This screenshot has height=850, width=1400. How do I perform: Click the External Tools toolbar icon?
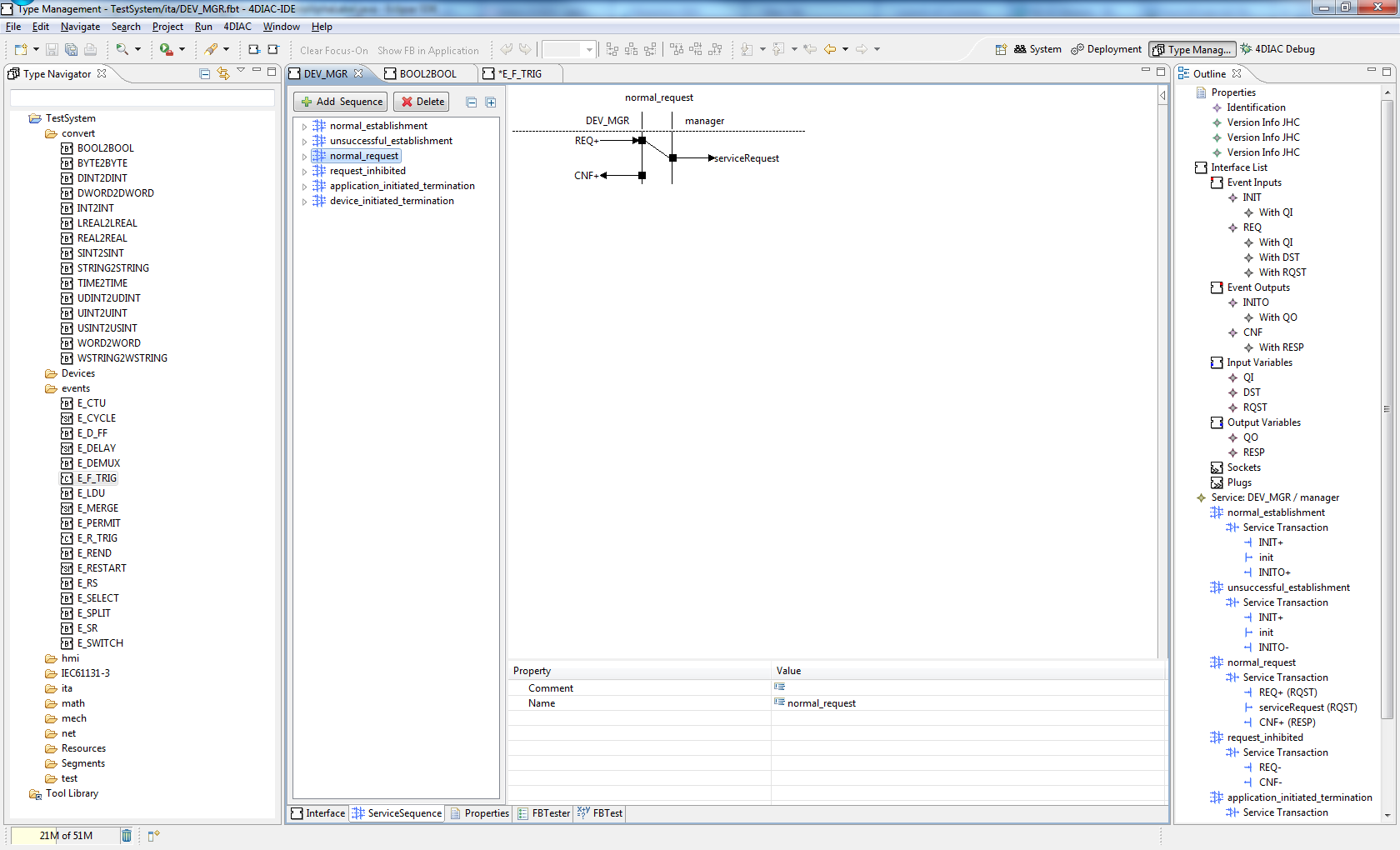point(212,50)
